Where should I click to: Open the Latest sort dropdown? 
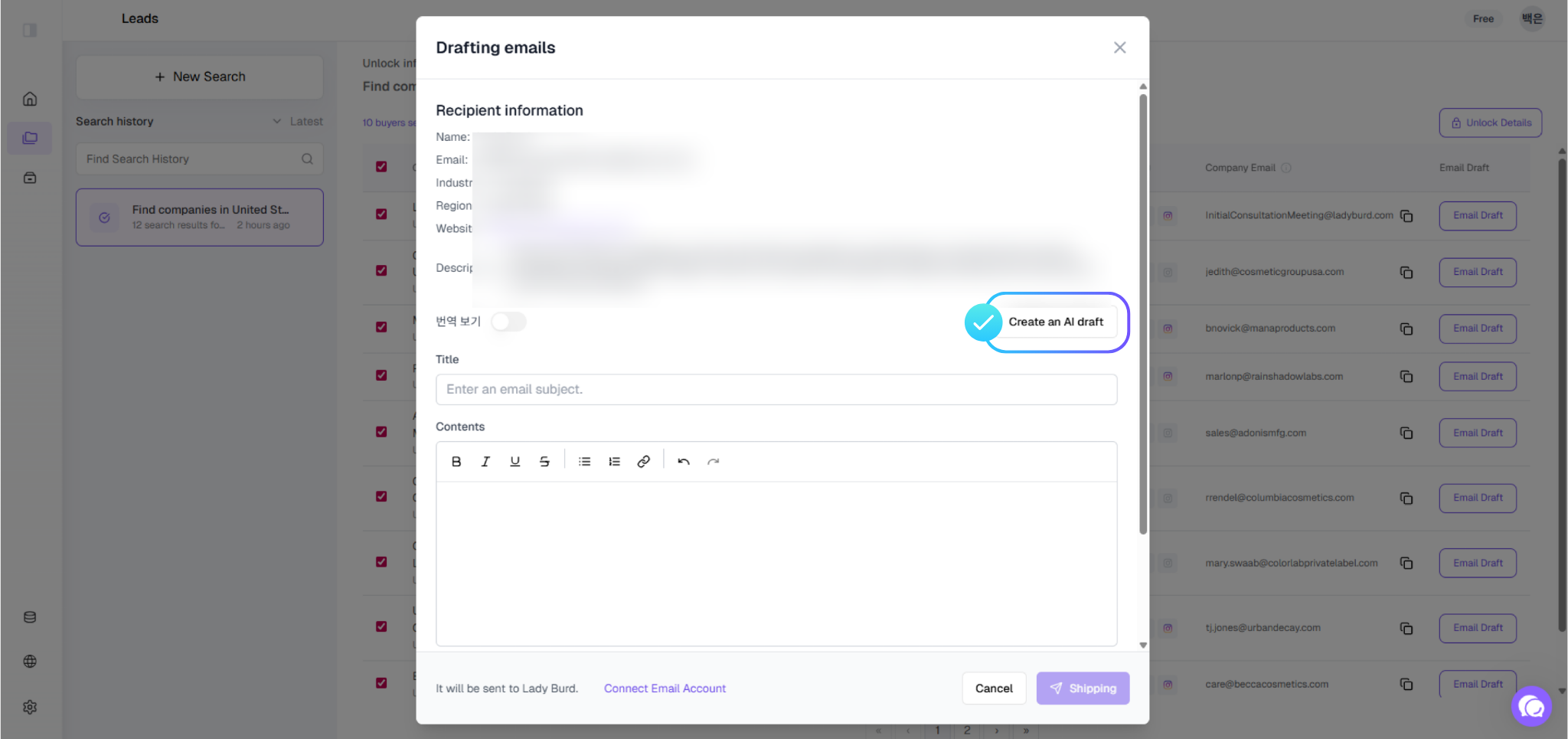pos(298,122)
